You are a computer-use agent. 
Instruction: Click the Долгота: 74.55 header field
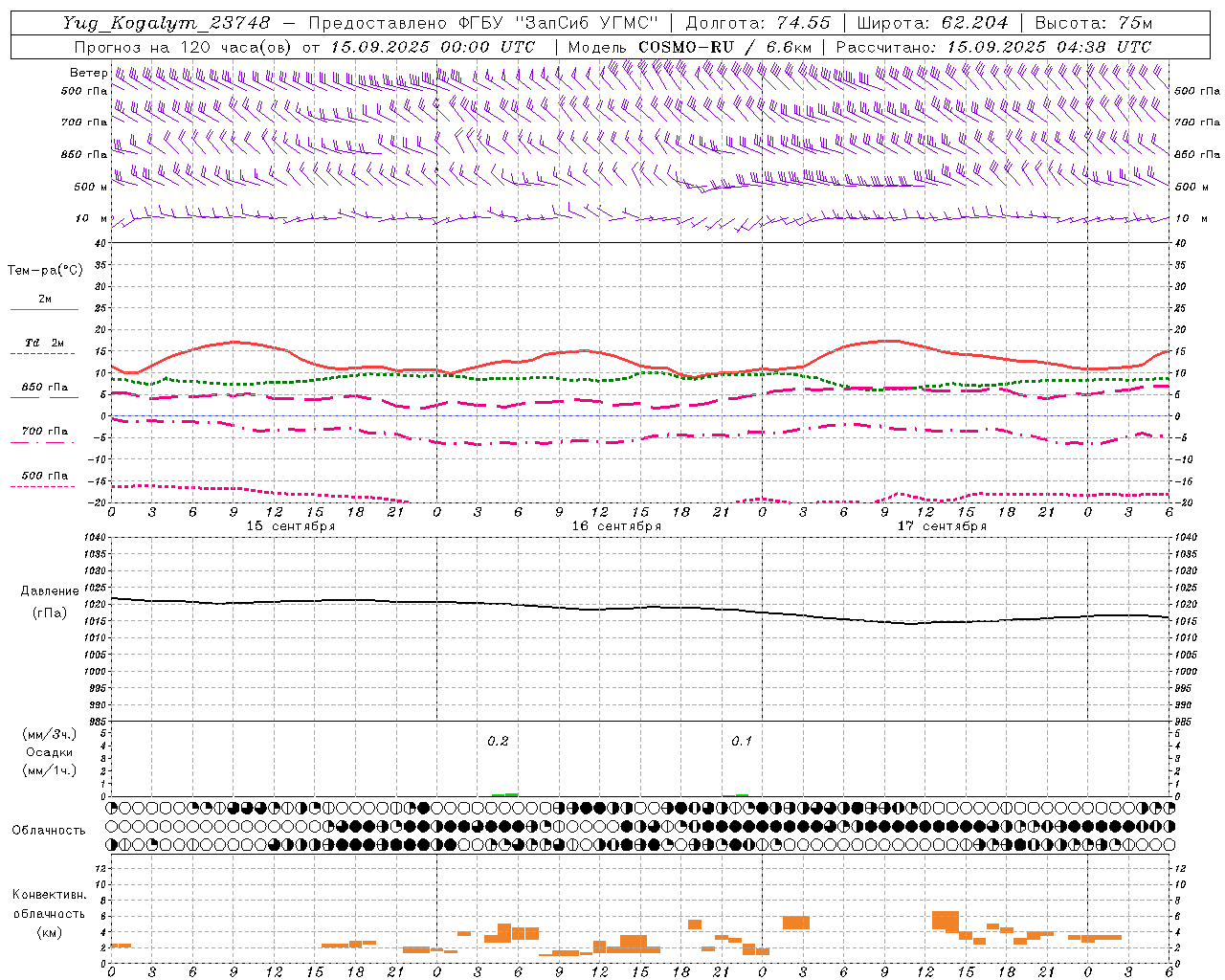pos(758,23)
